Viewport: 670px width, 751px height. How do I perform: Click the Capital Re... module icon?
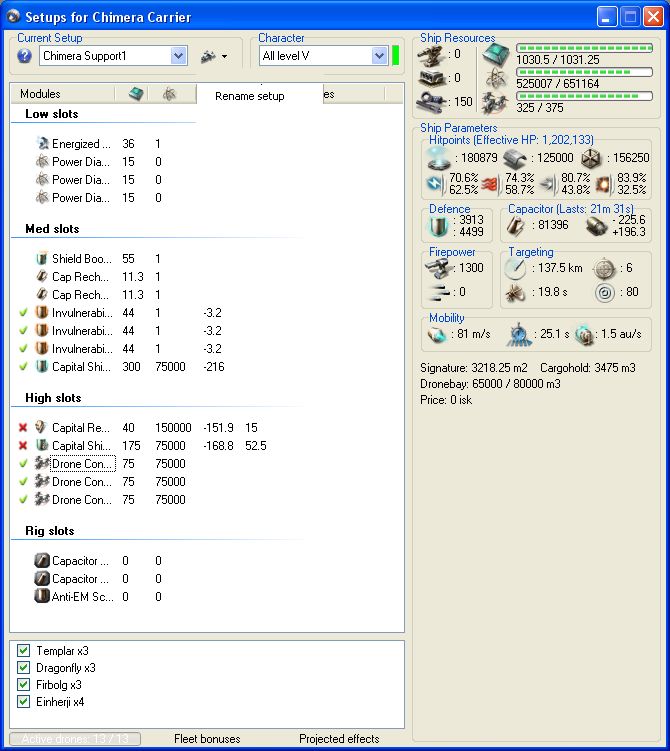click(x=41, y=427)
